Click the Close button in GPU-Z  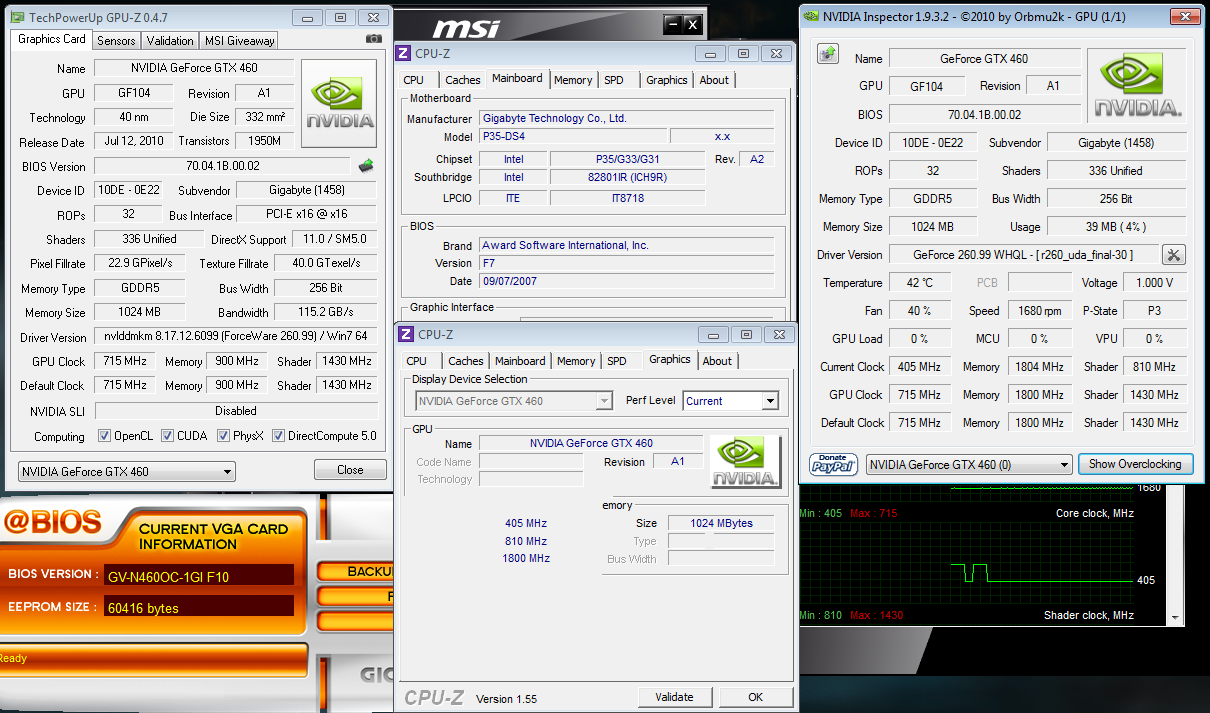350,469
